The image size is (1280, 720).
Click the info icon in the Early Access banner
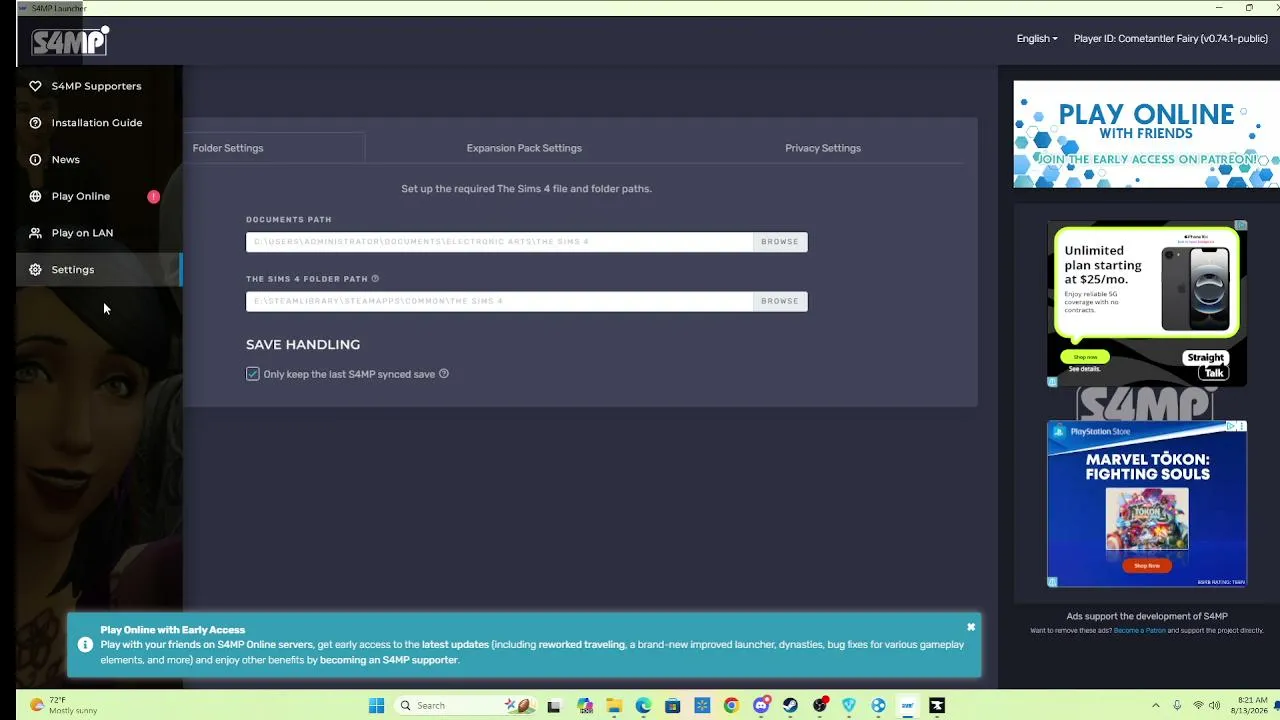[x=84, y=645]
